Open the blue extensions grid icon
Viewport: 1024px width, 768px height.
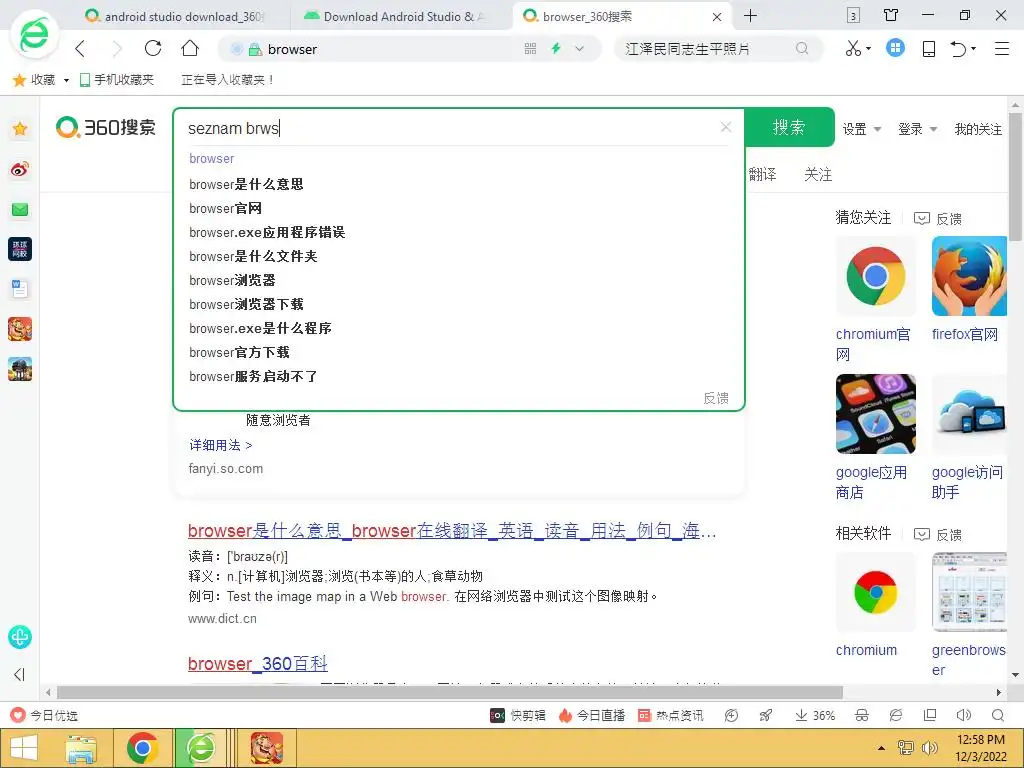point(895,48)
